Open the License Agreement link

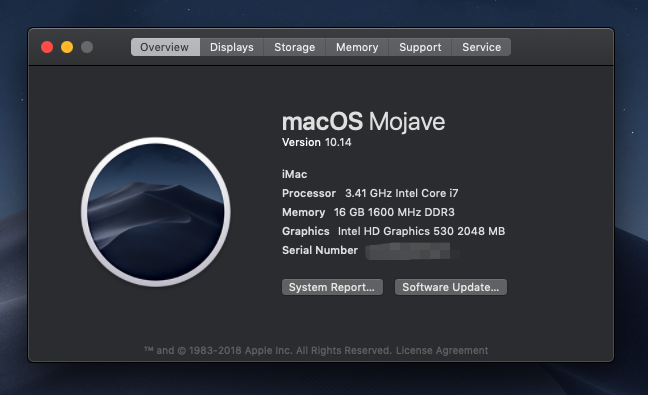pyautogui.click(x=442, y=350)
